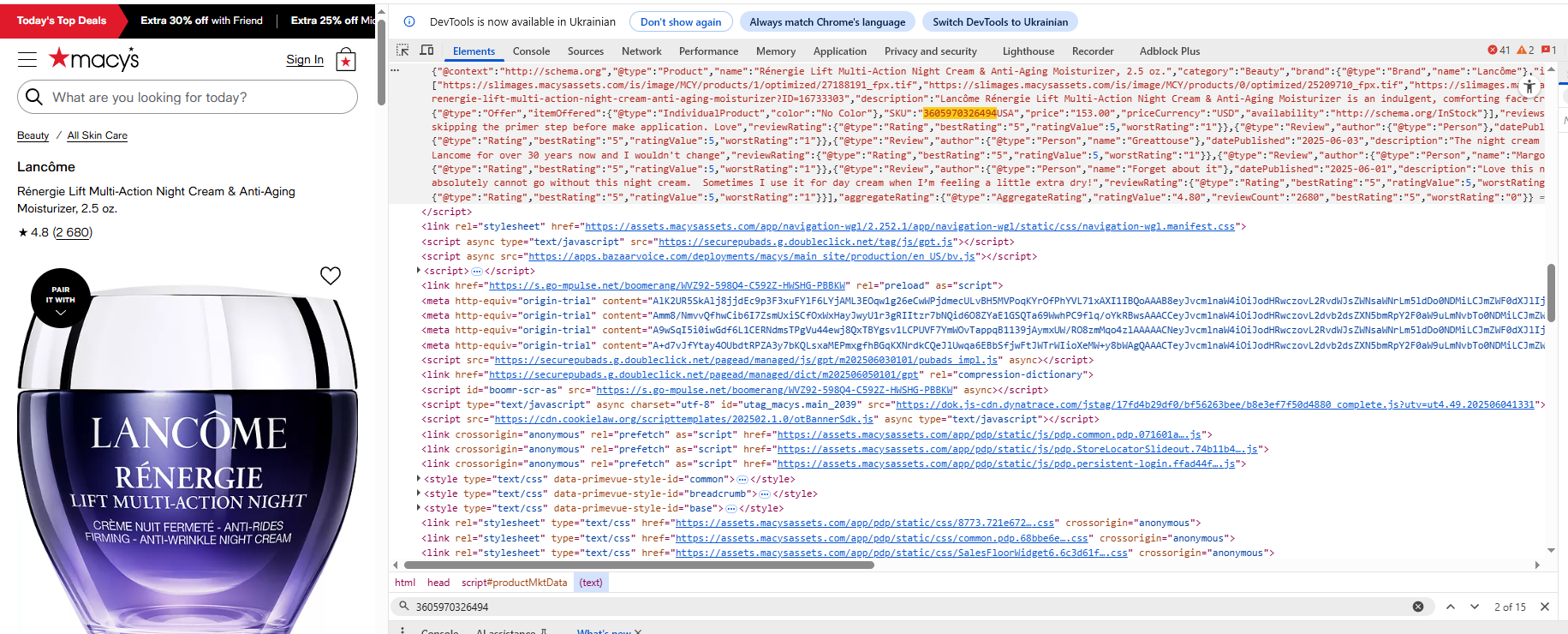Screen dimensions: 1568x634
Task: Go to next search match
Action: pos(1475,607)
